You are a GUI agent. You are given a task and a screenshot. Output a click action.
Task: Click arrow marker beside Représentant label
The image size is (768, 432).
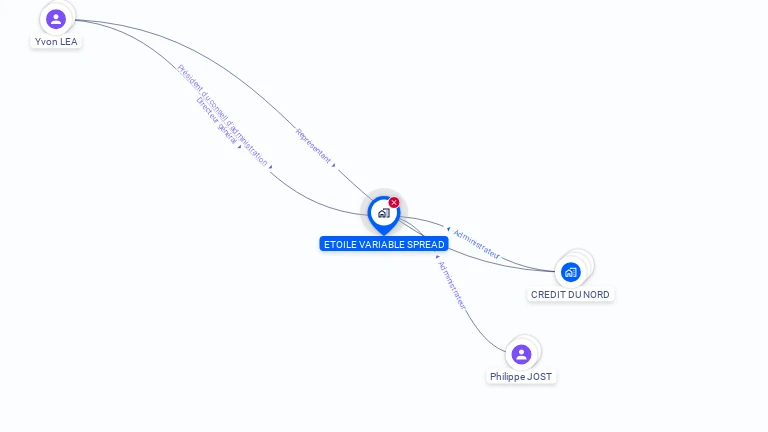334,166
